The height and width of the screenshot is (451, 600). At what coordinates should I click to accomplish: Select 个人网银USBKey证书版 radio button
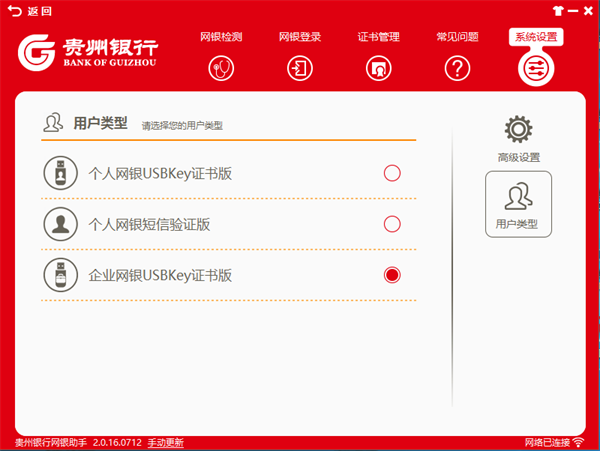[x=392, y=173]
